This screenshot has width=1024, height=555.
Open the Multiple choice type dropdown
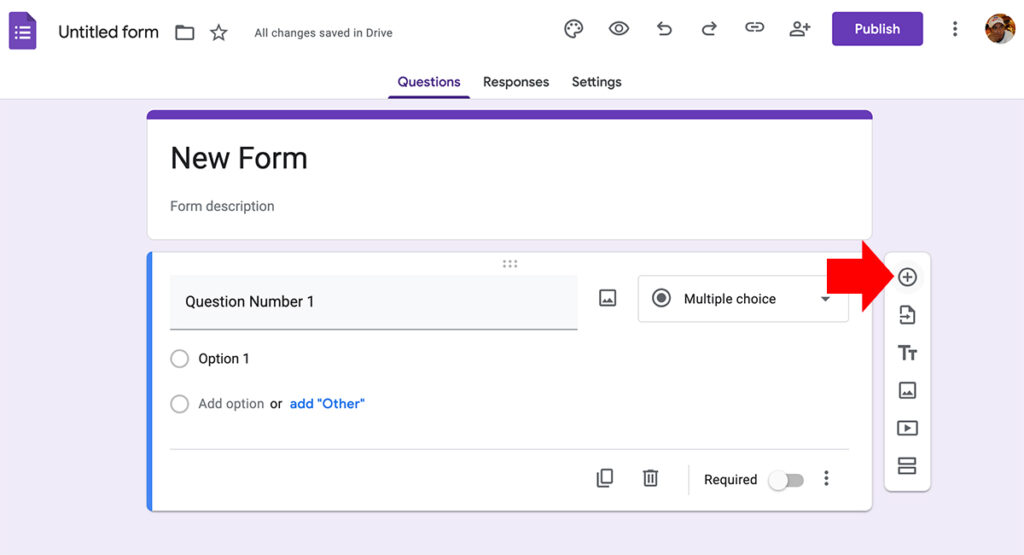[x=743, y=298]
